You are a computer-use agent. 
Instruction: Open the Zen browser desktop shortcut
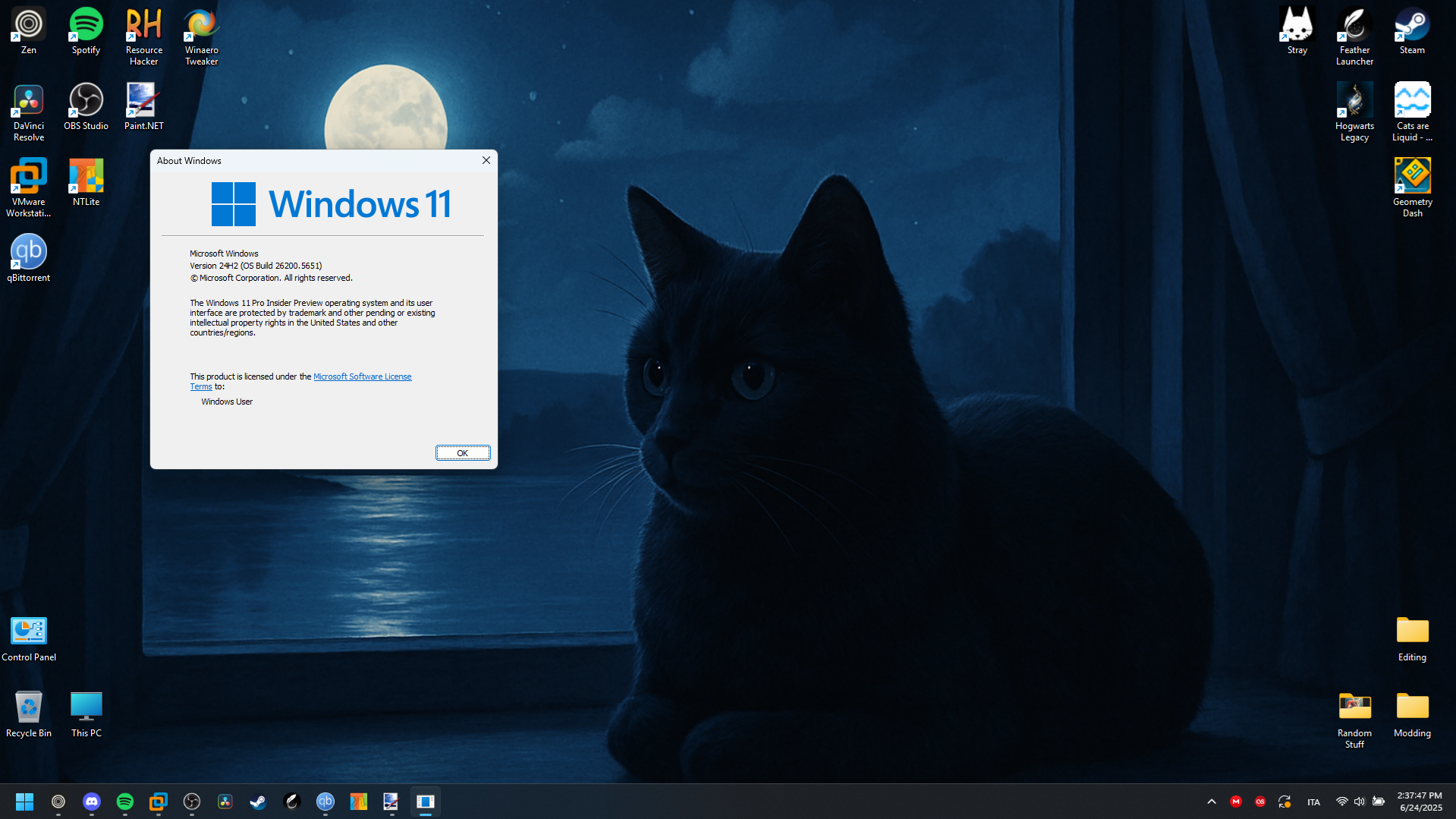tap(29, 30)
